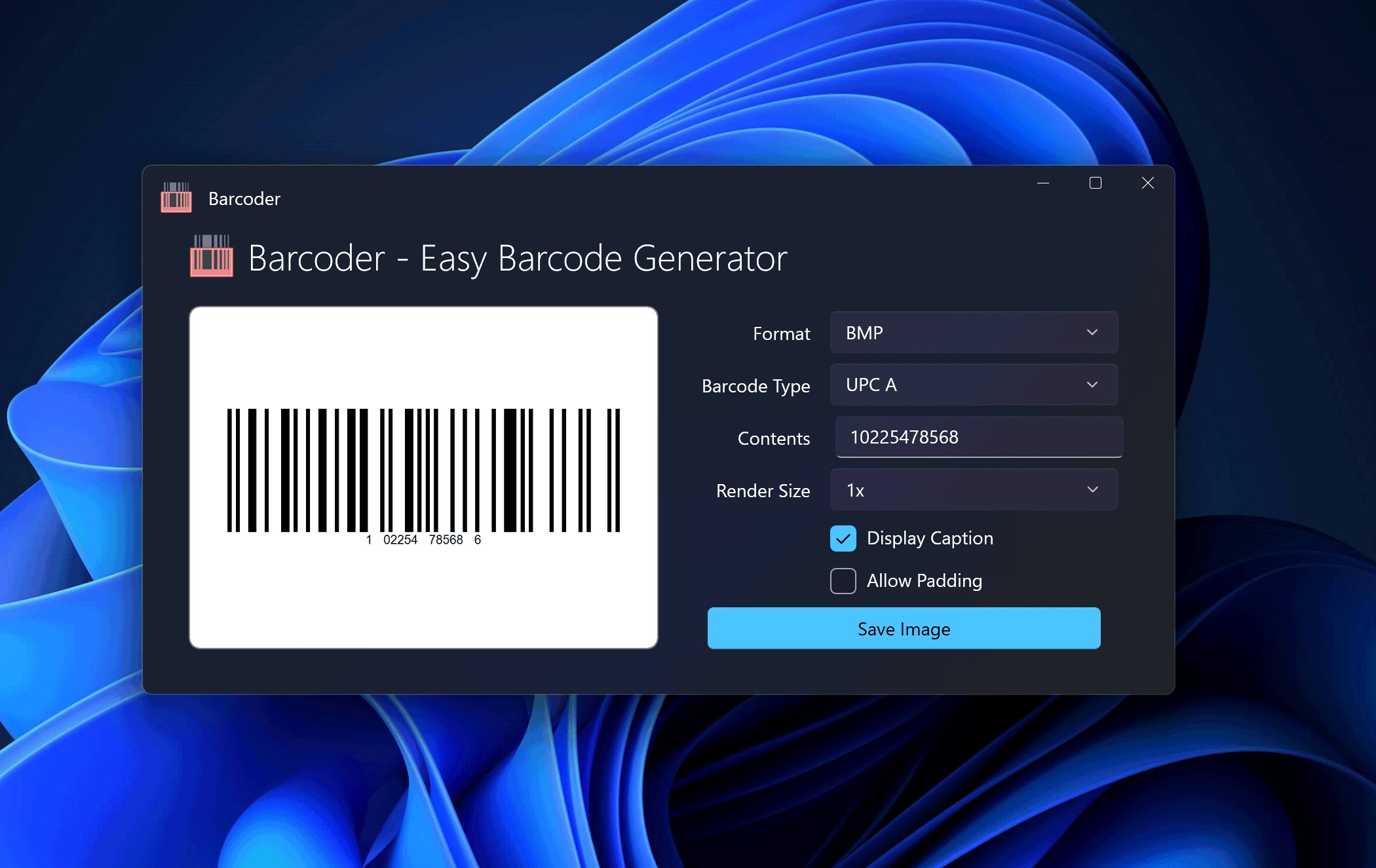This screenshot has width=1376, height=868.
Task: Uncheck the Display Caption checkbox
Action: coord(843,538)
